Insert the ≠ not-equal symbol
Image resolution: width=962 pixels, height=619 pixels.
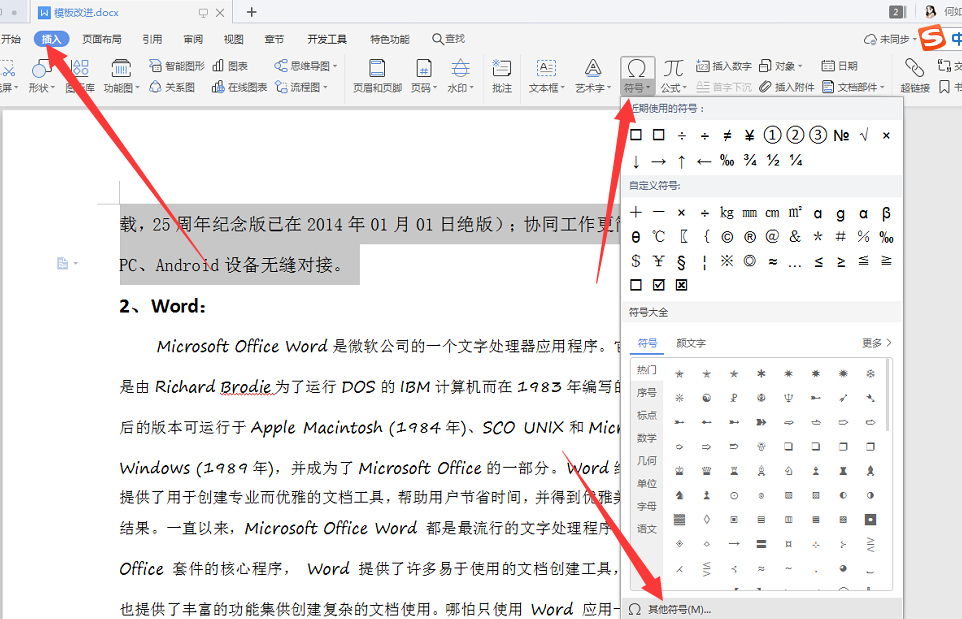727,135
